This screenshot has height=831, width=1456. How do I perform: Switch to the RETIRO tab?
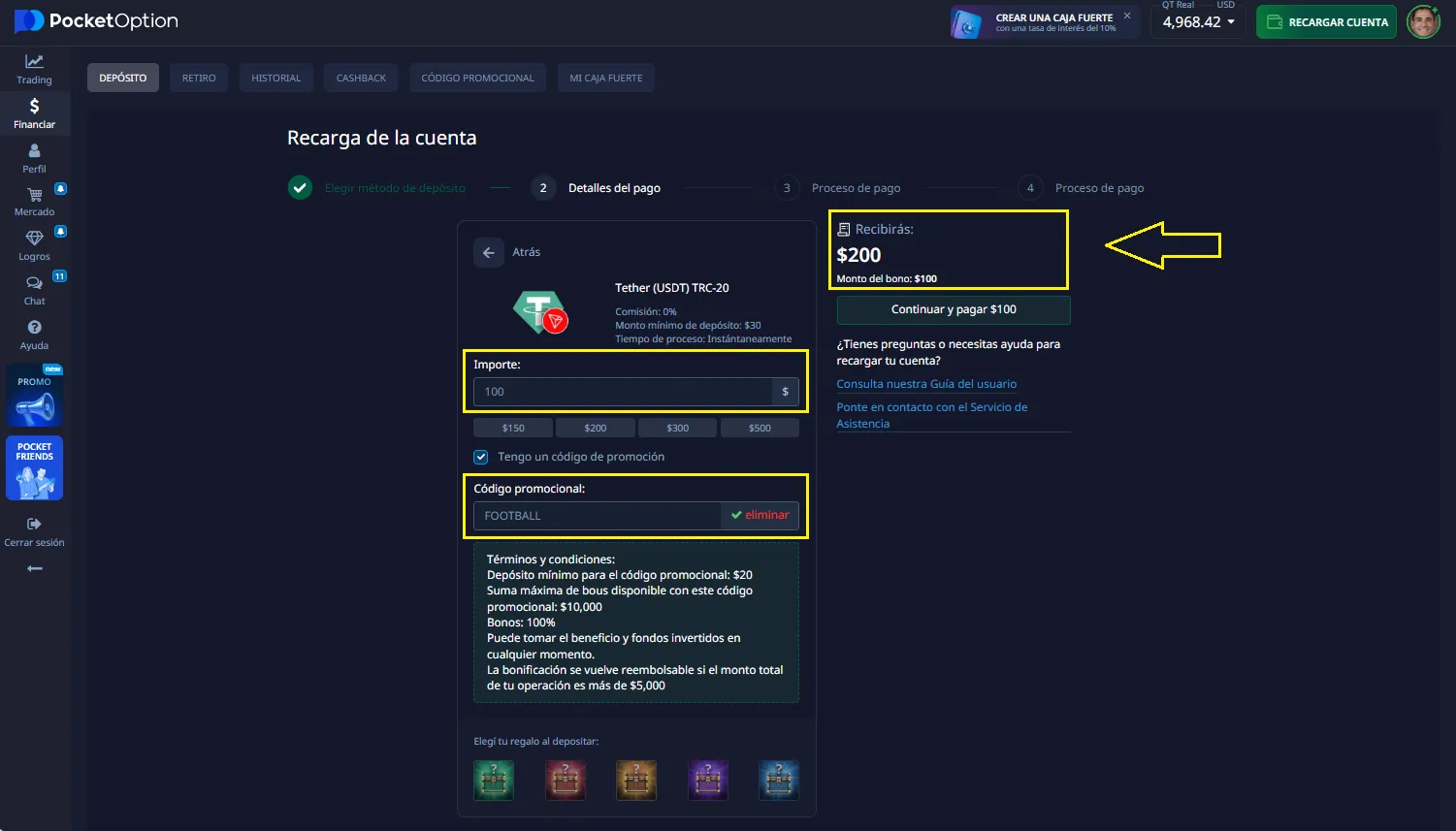pos(199,78)
